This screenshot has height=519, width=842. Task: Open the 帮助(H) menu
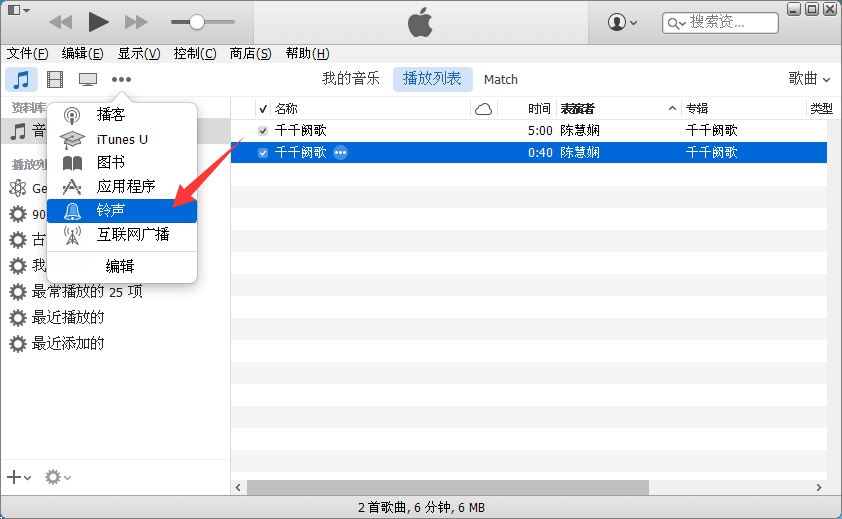[307, 53]
